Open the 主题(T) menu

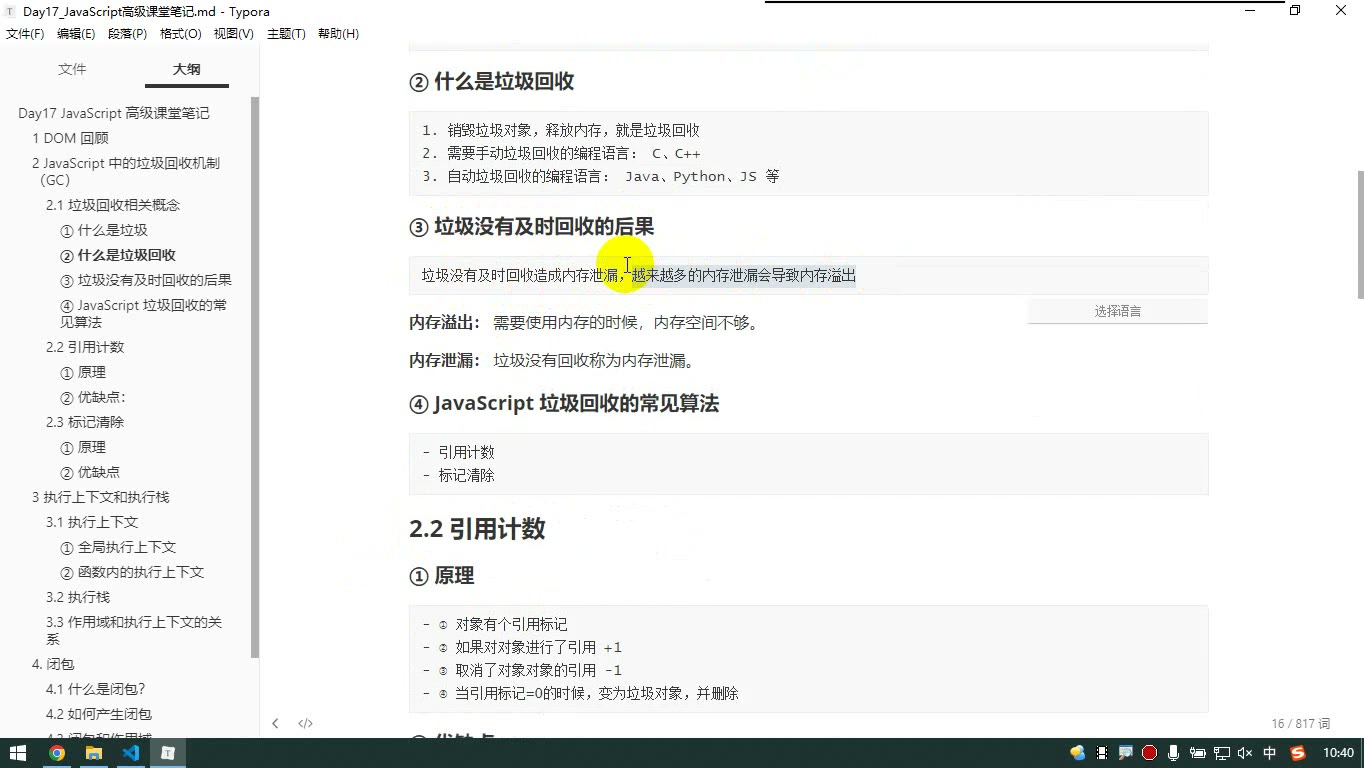pyautogui.click(x=286, y=34)
